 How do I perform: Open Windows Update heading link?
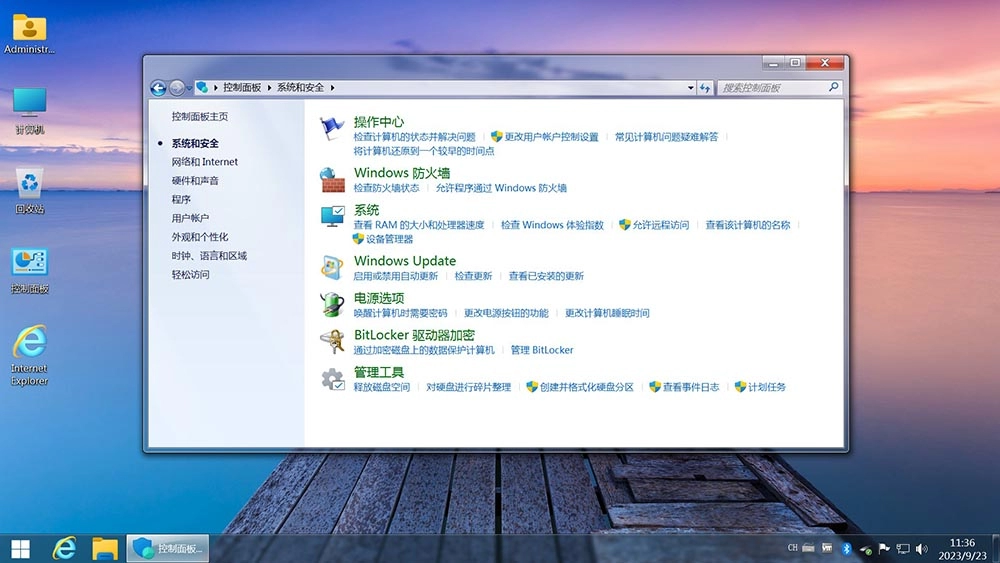coord(405,261)
